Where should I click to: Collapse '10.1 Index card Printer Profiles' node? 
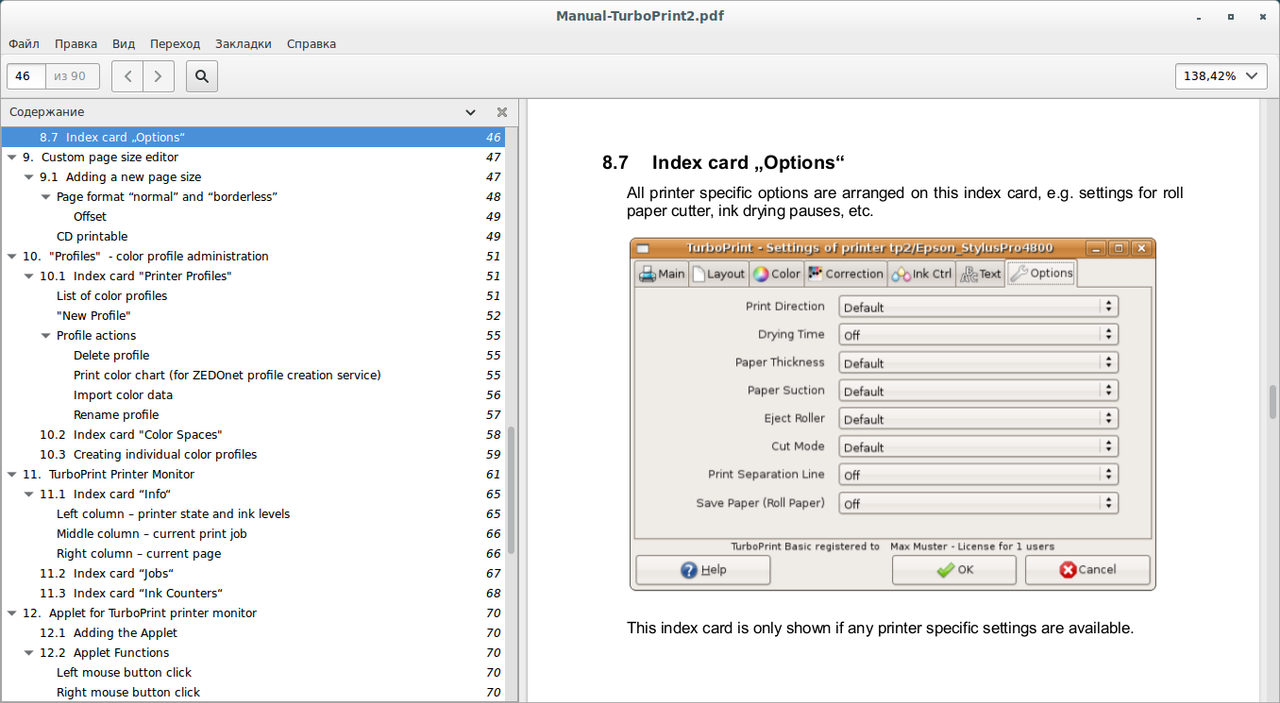click(x=29, y=276)
